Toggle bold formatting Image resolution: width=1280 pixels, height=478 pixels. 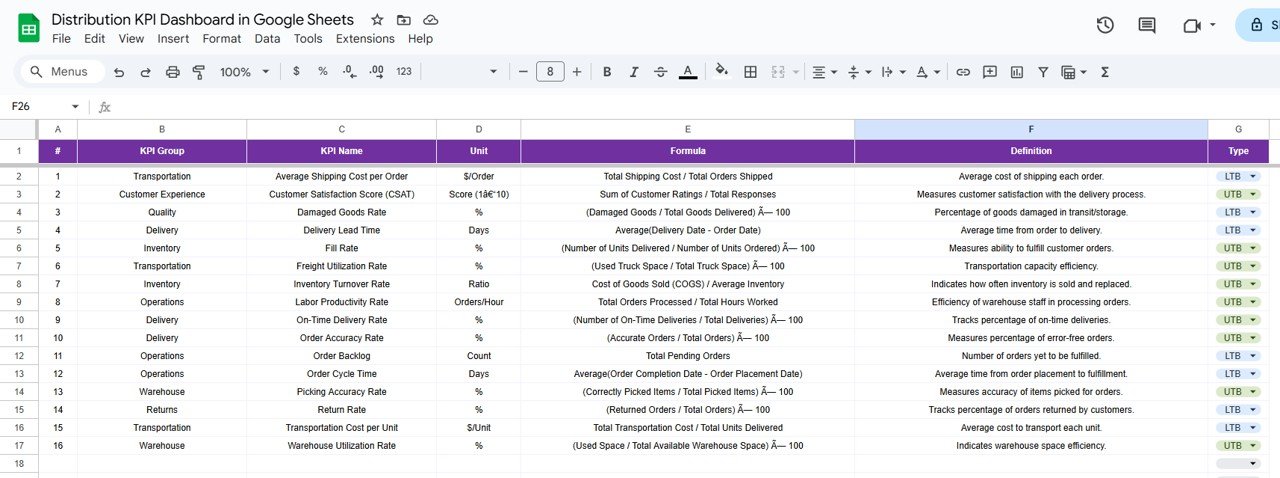coord(607,72)
